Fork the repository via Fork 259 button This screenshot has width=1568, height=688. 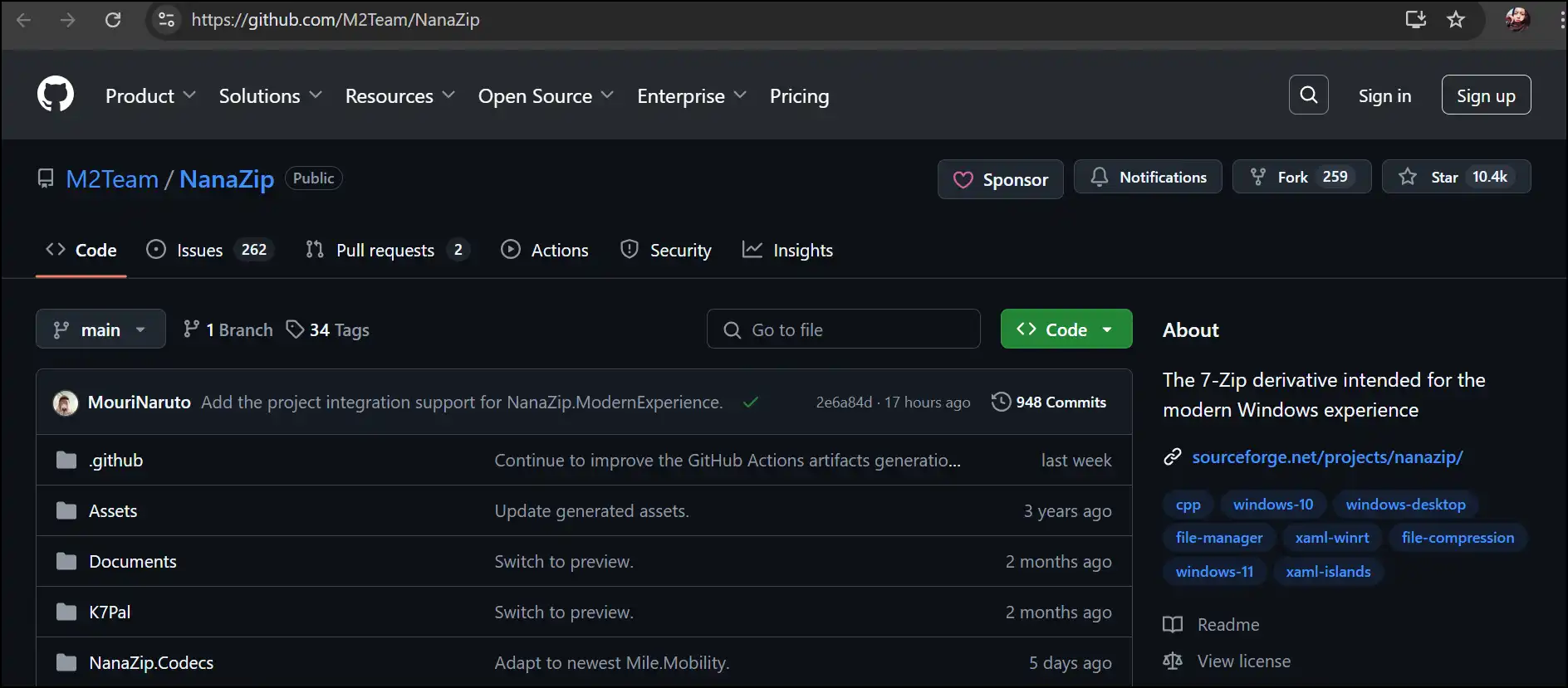1301,177
